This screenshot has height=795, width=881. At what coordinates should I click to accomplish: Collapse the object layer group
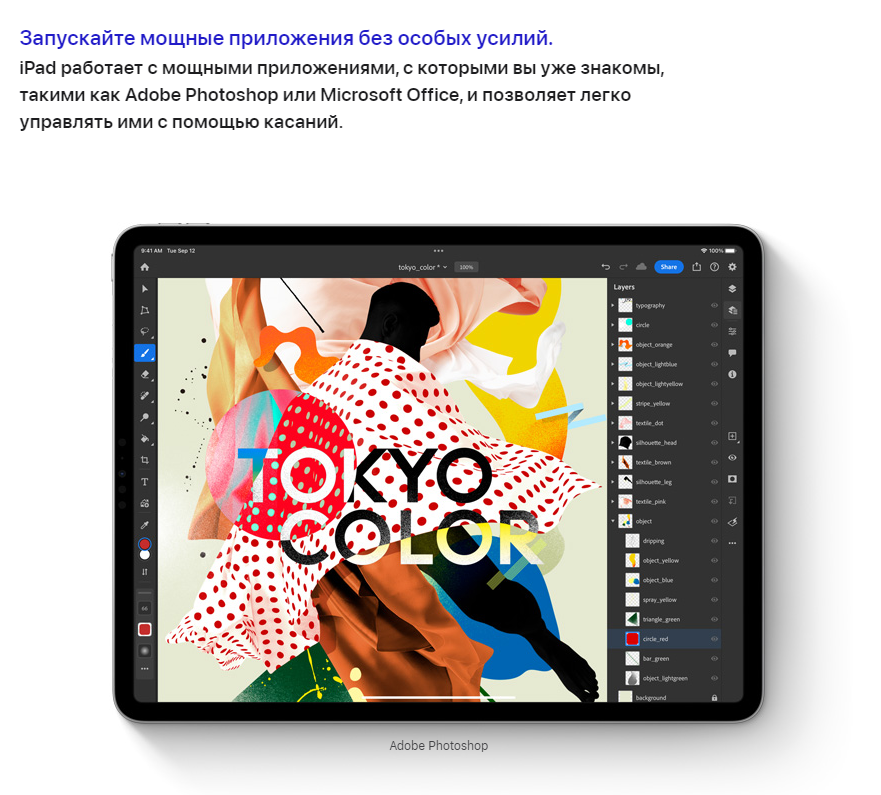pos(613,521)
